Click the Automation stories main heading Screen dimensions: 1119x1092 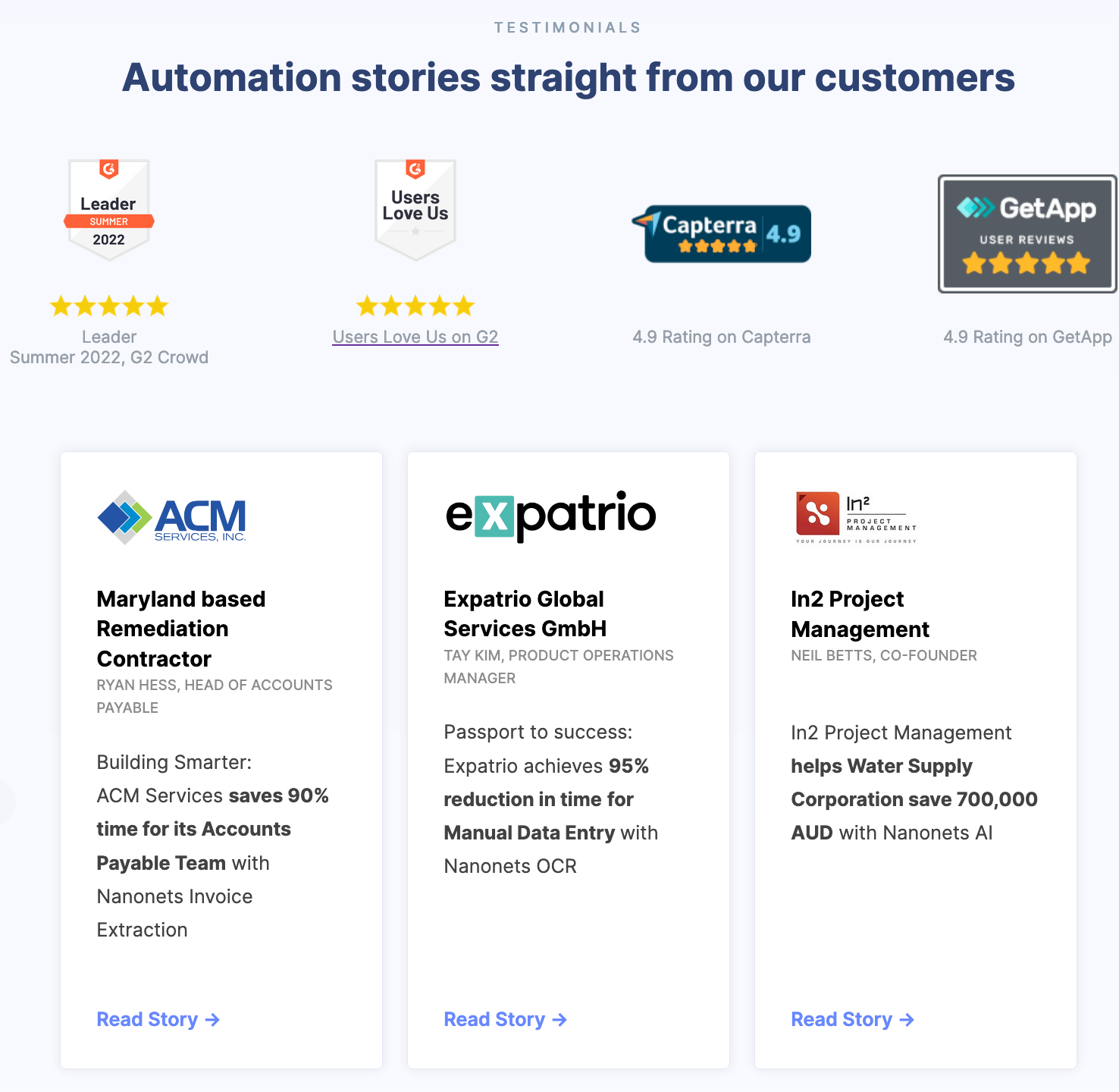(569, 77)
